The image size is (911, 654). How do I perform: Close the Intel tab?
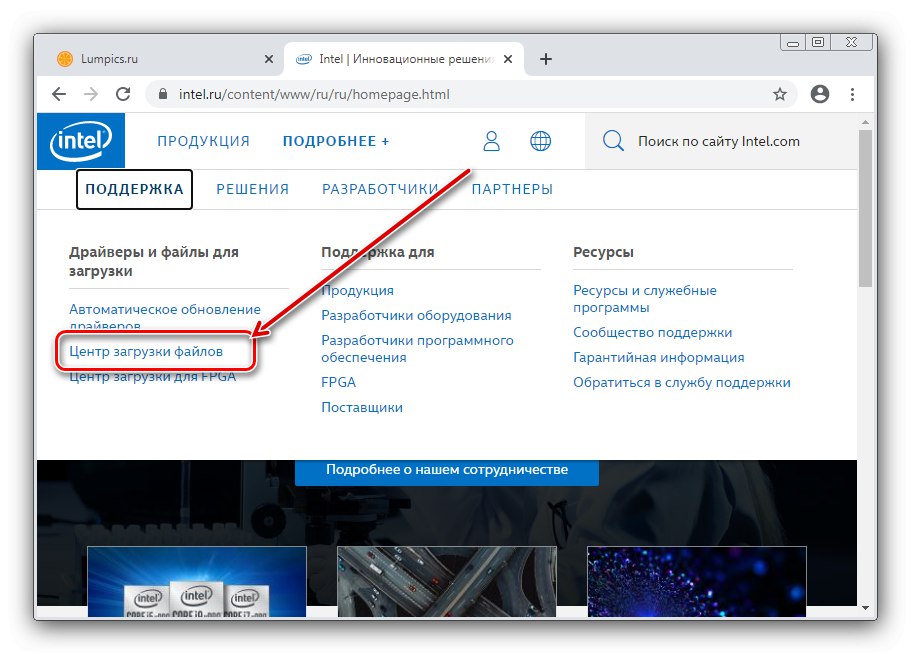coord(508,59)
